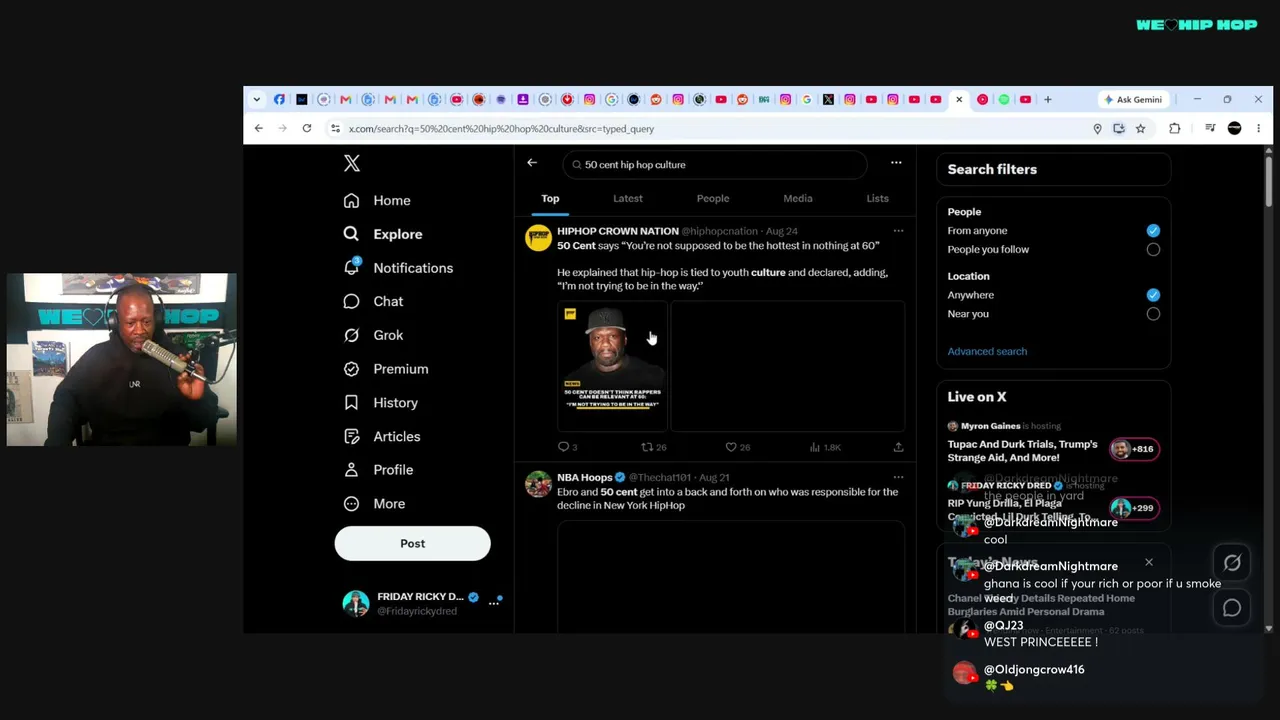Click the Chrome address bar URL
The height and width of the screenshot is (720, 1280).
tap(501, 128)
